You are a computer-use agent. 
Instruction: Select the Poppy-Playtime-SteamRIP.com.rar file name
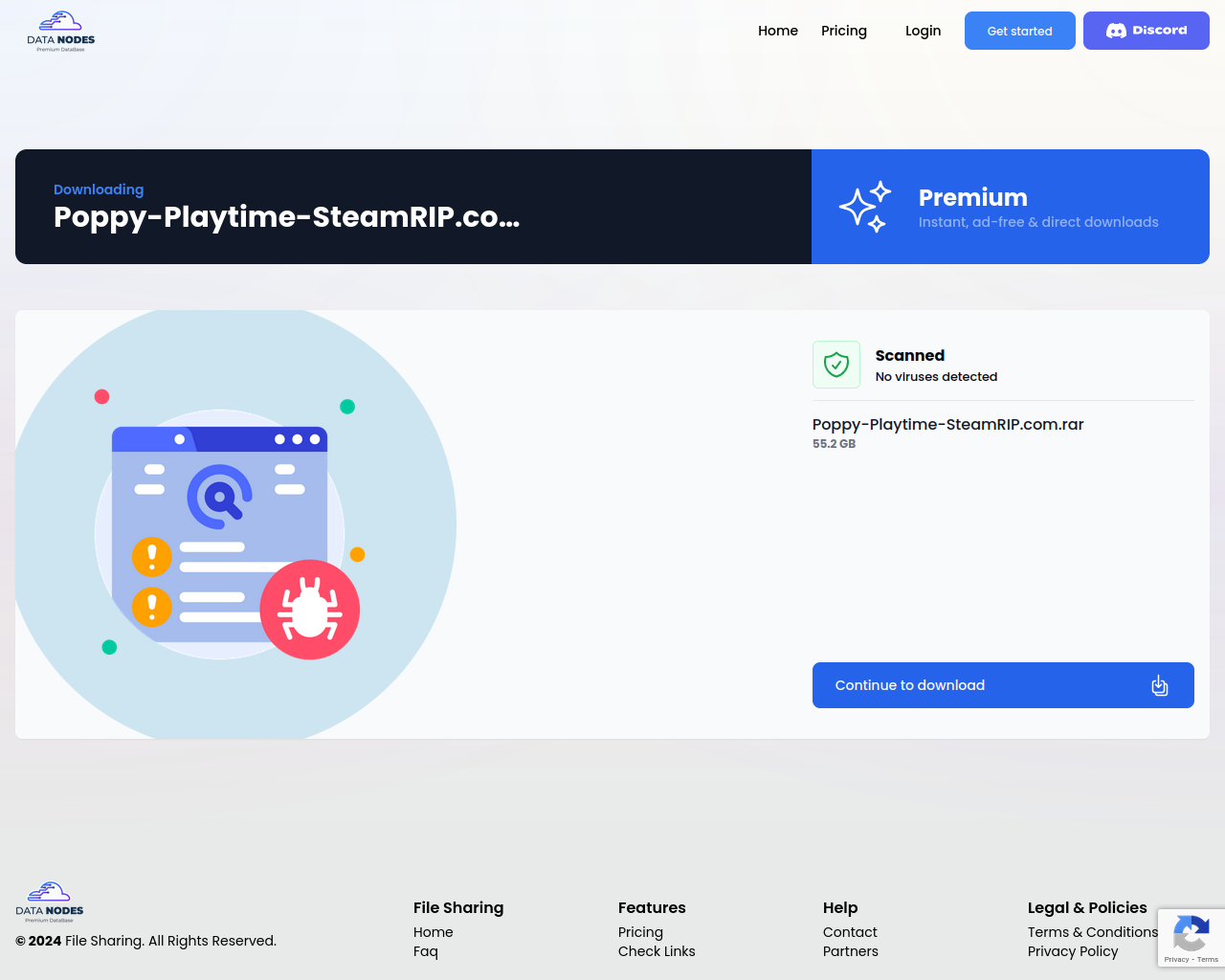pos(947,425)
